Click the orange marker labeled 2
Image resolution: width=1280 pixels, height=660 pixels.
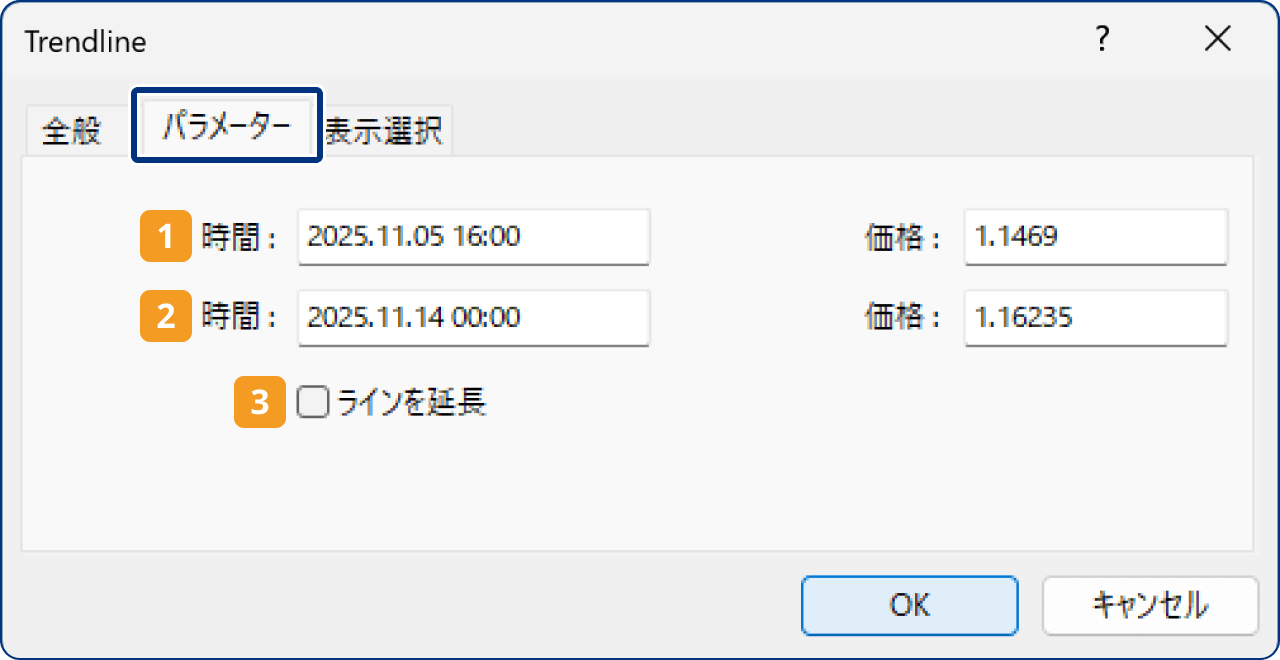[x=165, y=318]
